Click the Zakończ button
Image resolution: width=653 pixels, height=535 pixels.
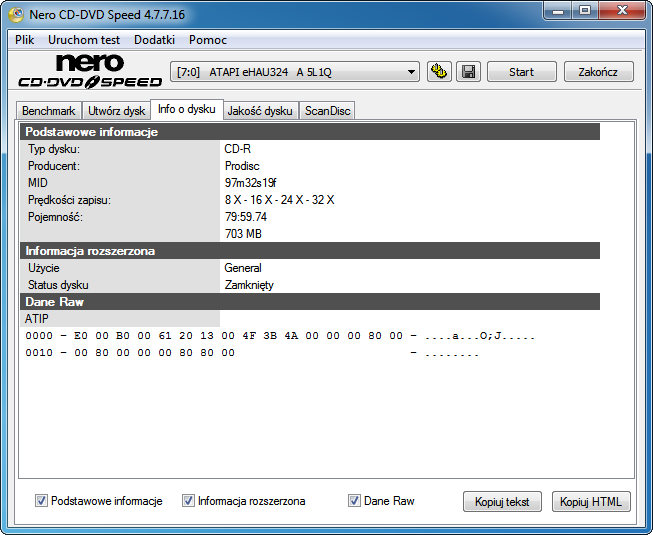(x=598, y=72)
